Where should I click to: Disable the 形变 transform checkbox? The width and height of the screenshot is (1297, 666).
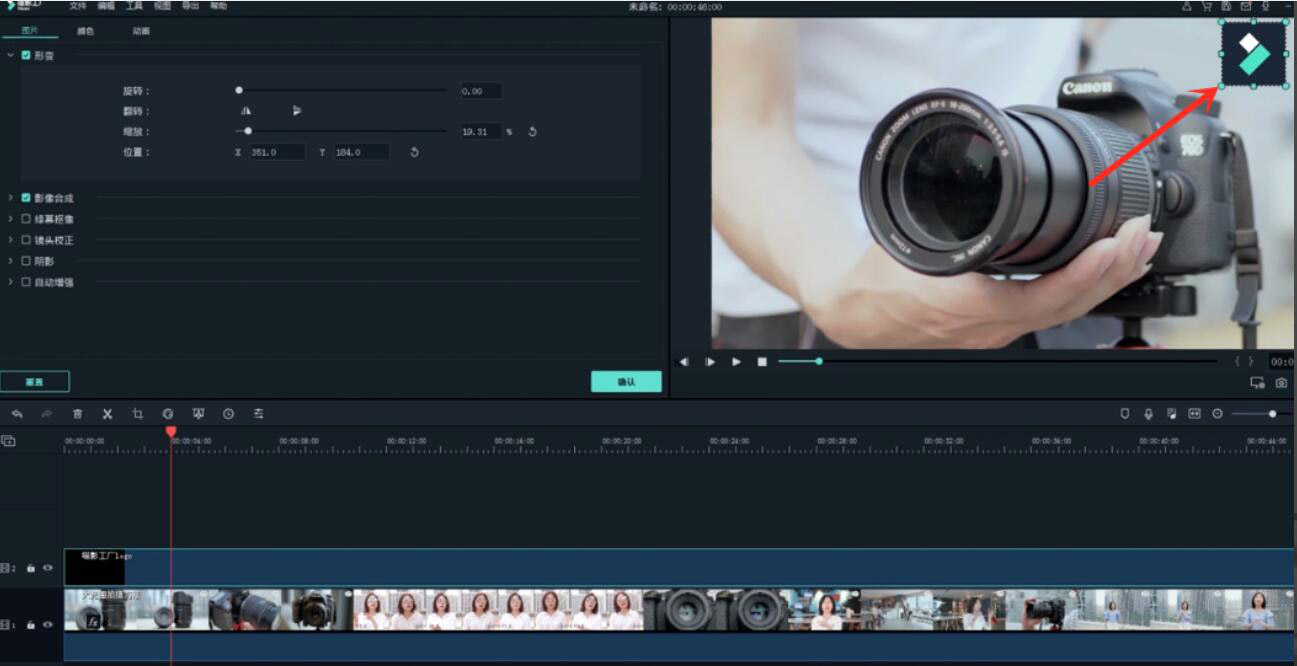[x=24, y=57]
